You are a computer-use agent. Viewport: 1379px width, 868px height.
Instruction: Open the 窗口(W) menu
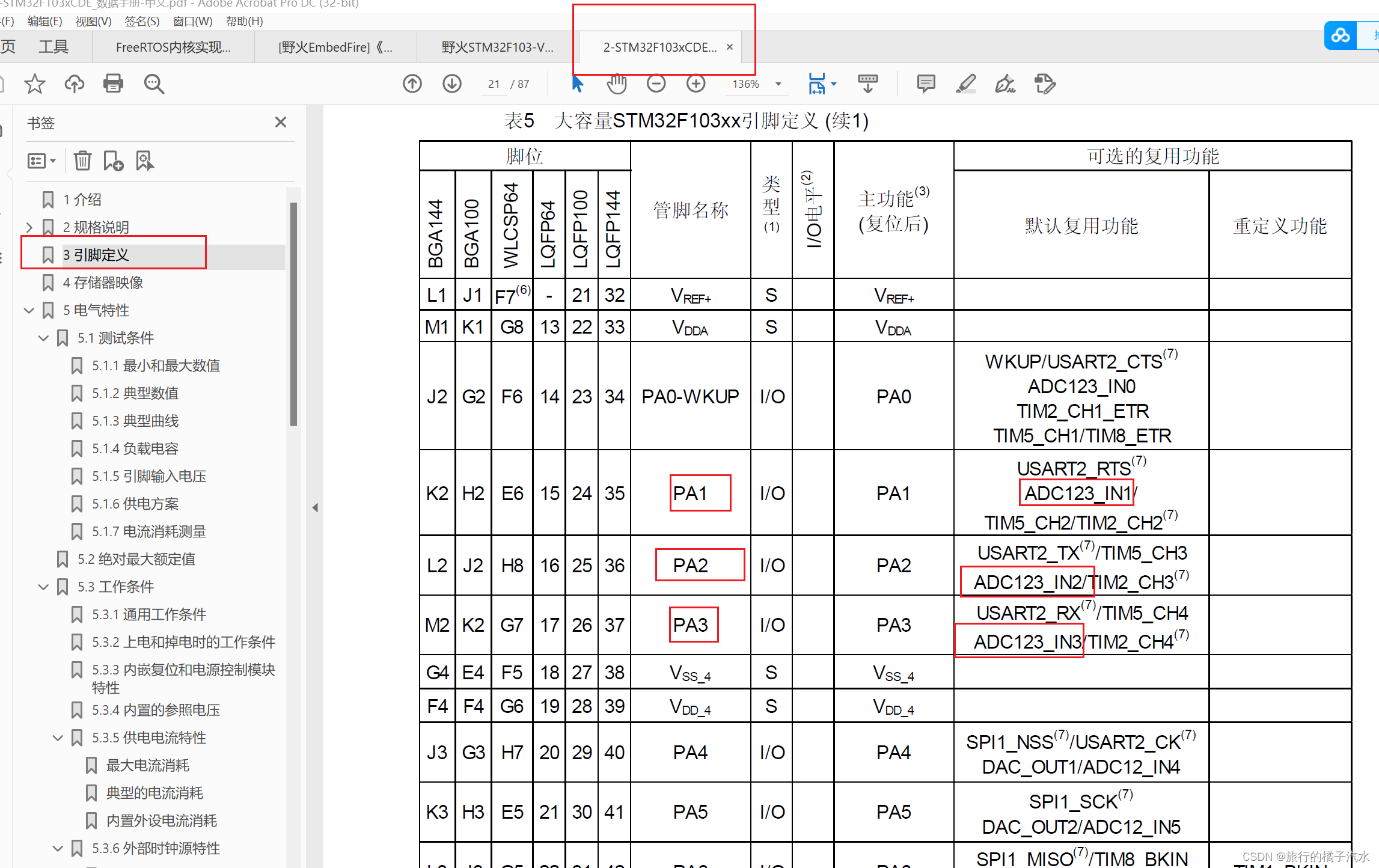(192, 22)
